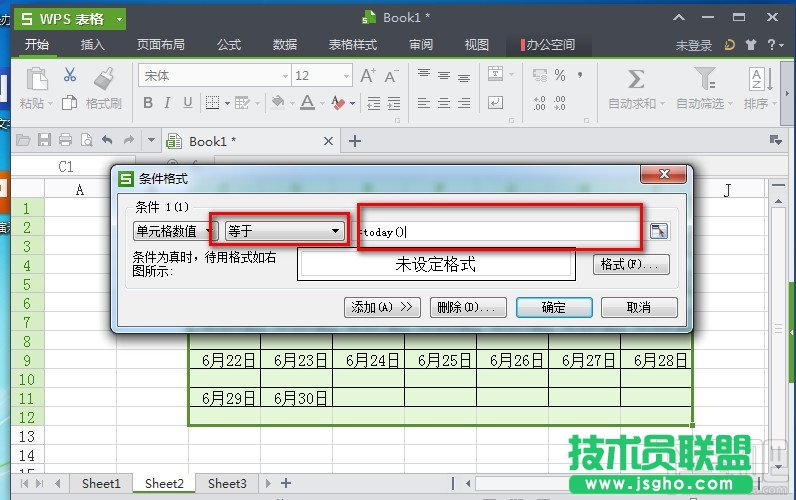796x500 pixels.
Task: Open the font size dropdown 12
Action: click(346, 76)
